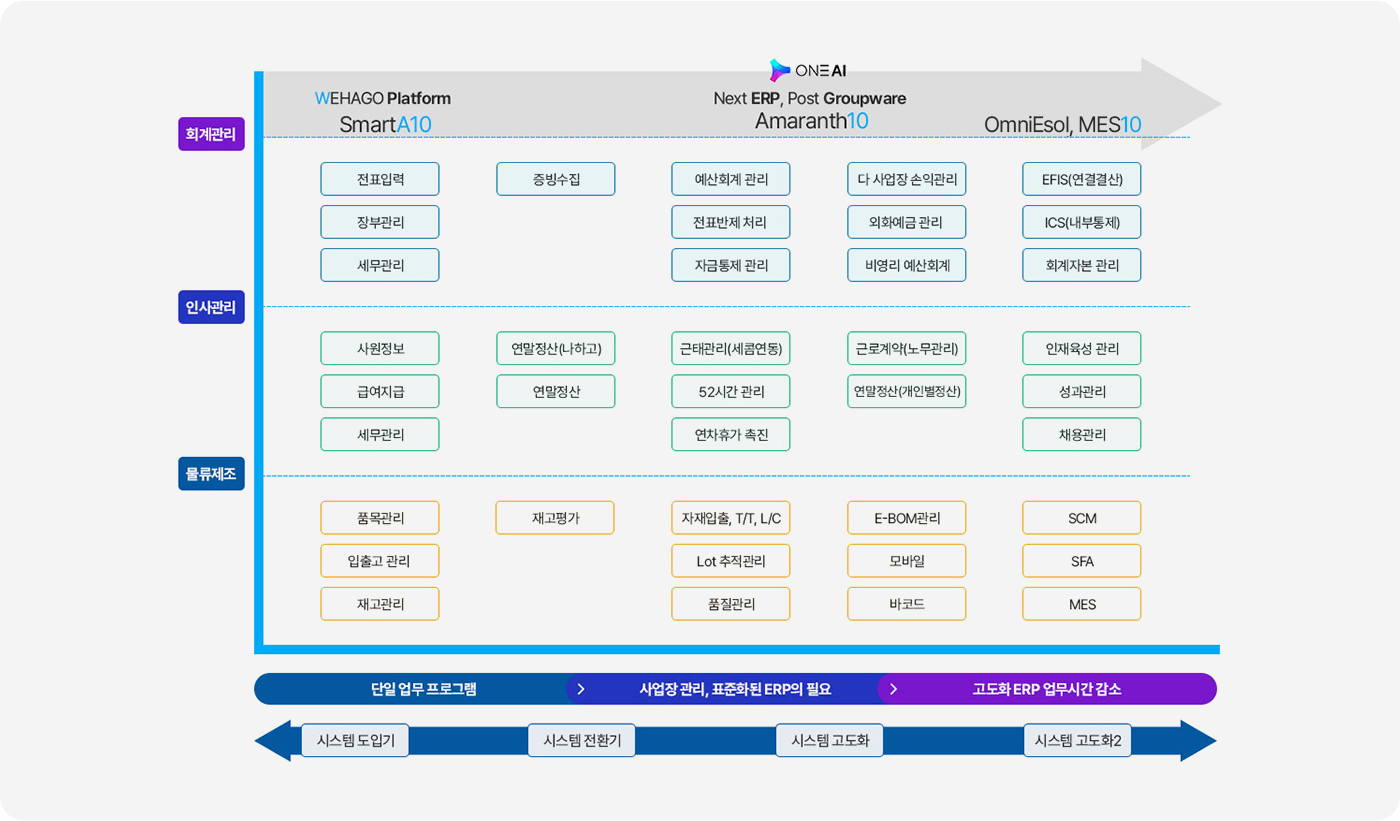The image size is (1400, 821).
Task: Open the orange-outlined MES box
Action: (x=1082, y=603)
